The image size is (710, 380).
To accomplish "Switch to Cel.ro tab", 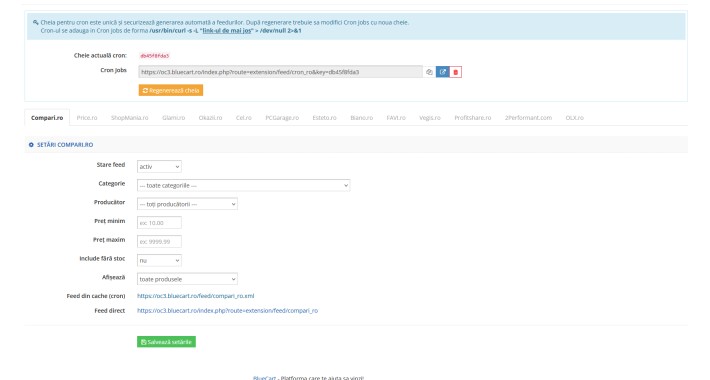I will pos(244,118).
